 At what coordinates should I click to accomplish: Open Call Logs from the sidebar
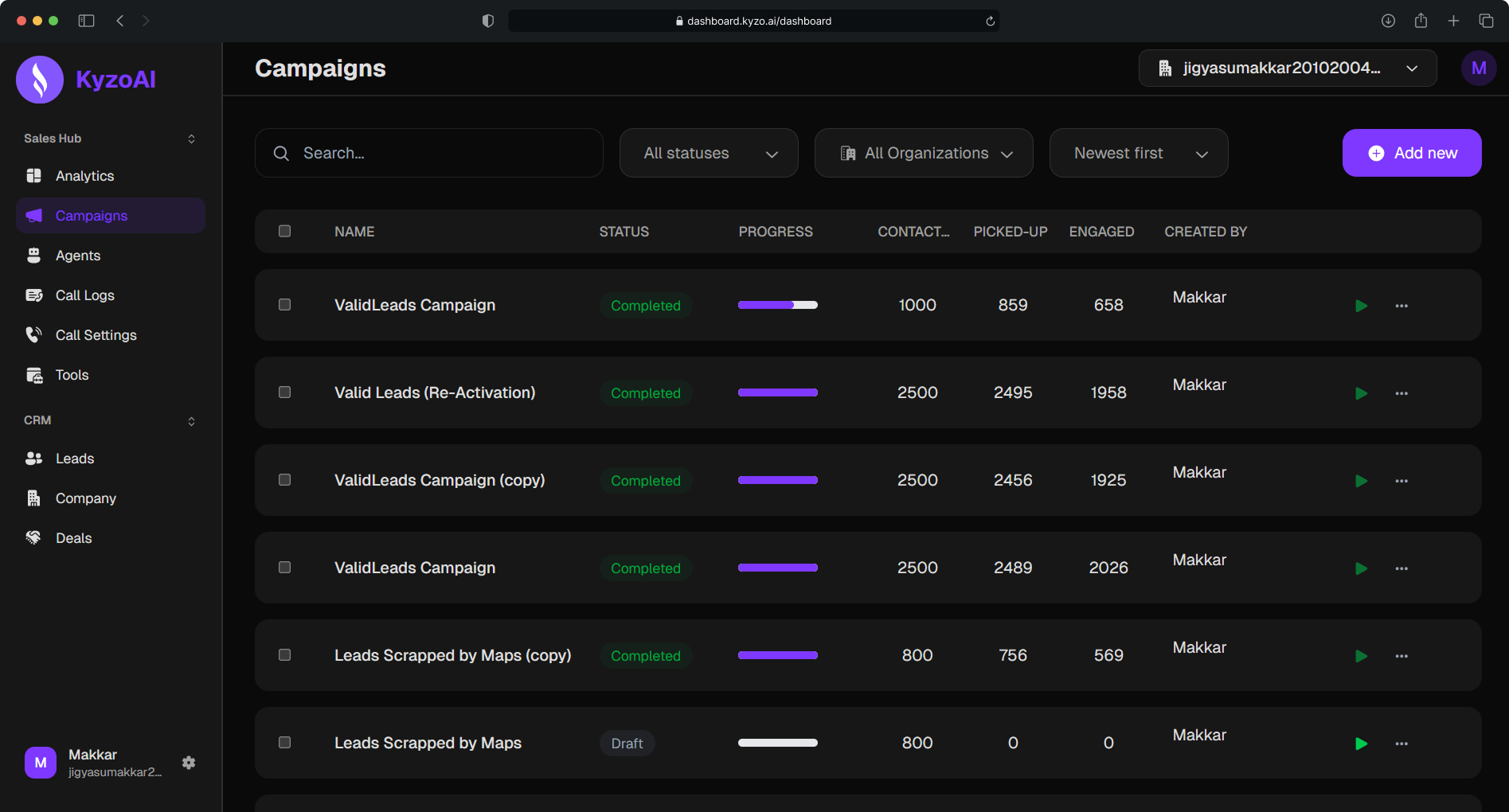[84, 295]
